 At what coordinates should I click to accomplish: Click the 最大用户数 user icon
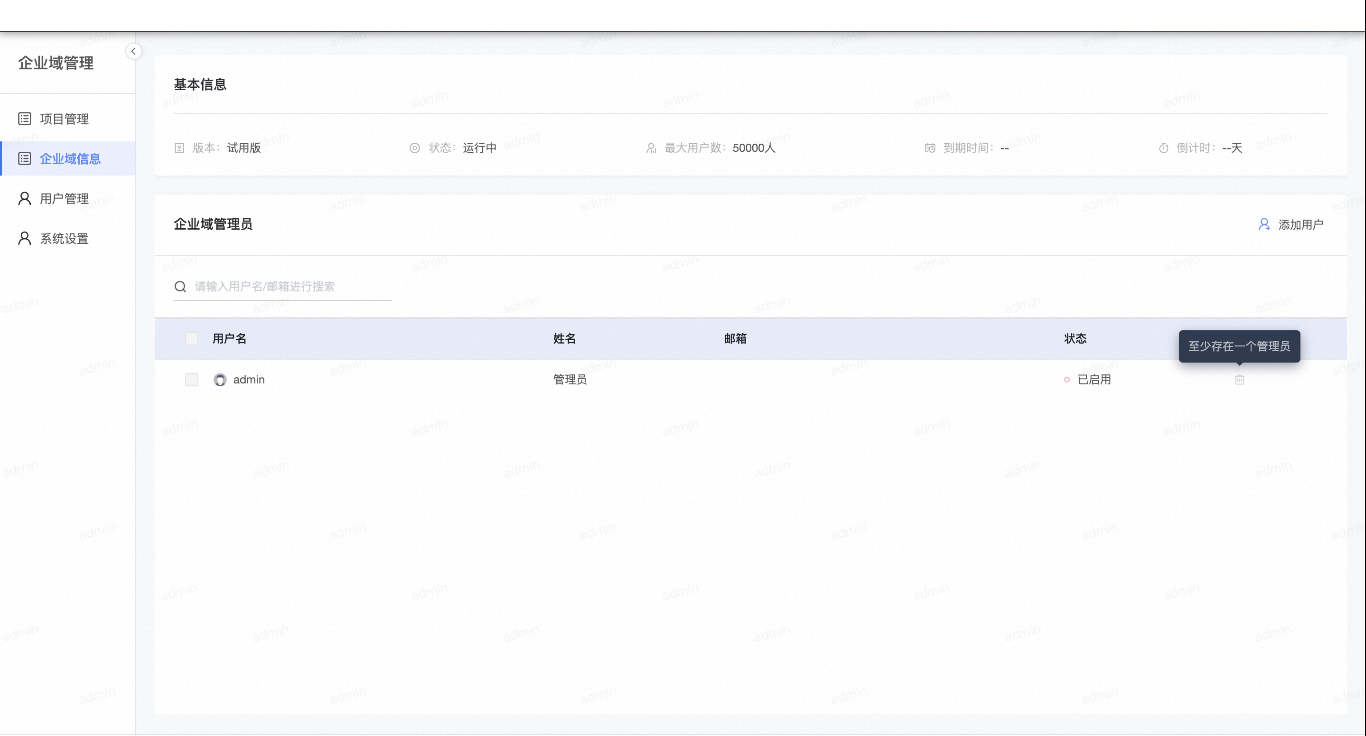(x=652, y=148)
